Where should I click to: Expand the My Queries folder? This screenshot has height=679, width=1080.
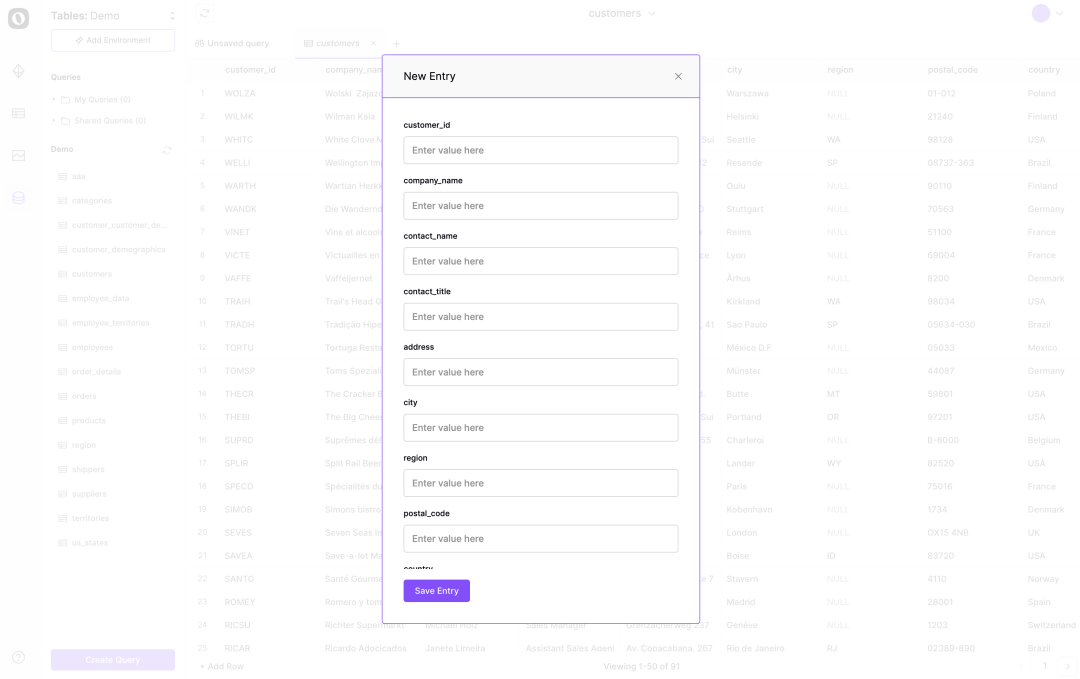tap(54, 100)
